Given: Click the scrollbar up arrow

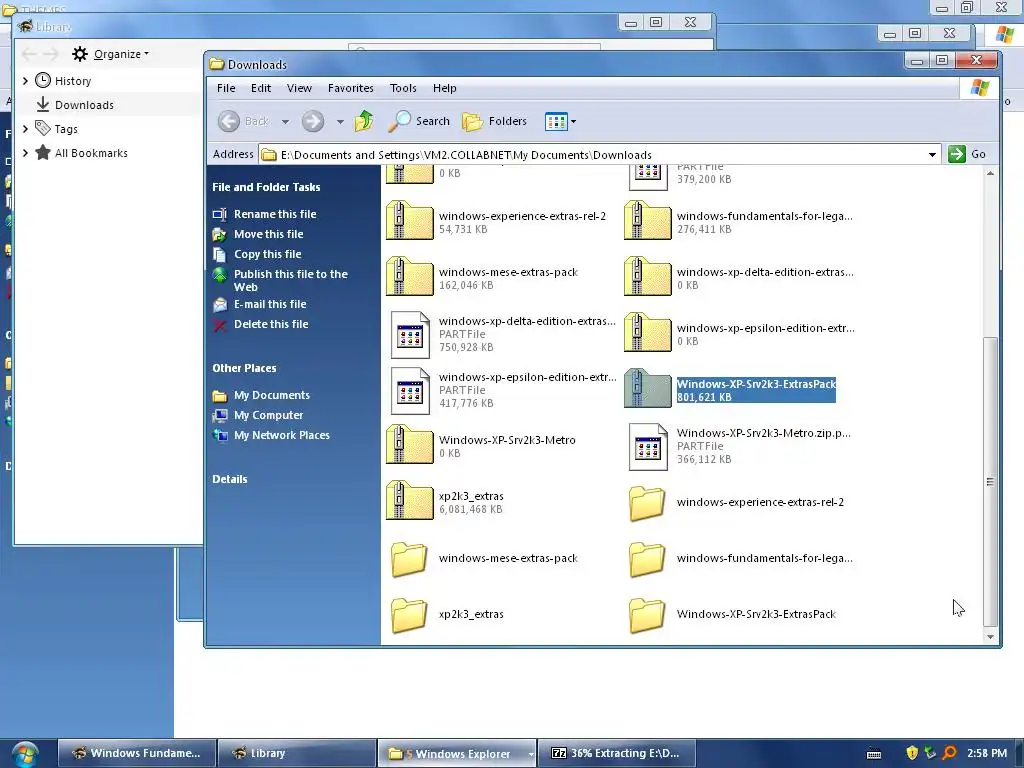Looking at the screenshot, I should pos(990,173).
